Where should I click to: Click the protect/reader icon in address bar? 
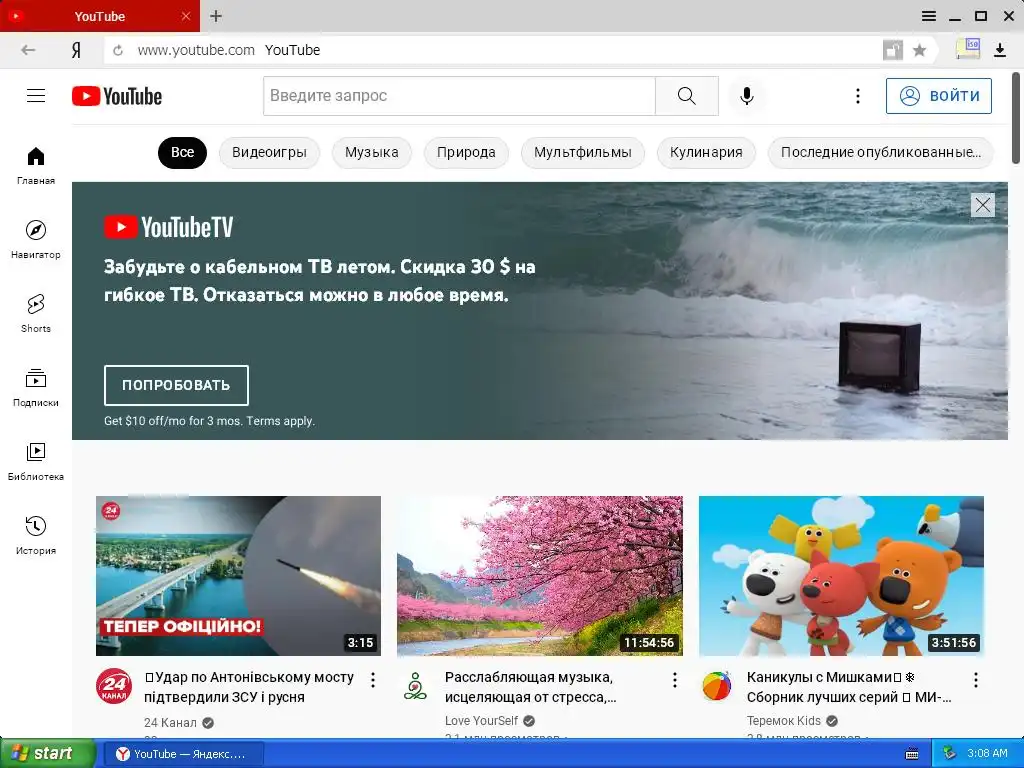[x=892, y=50]
